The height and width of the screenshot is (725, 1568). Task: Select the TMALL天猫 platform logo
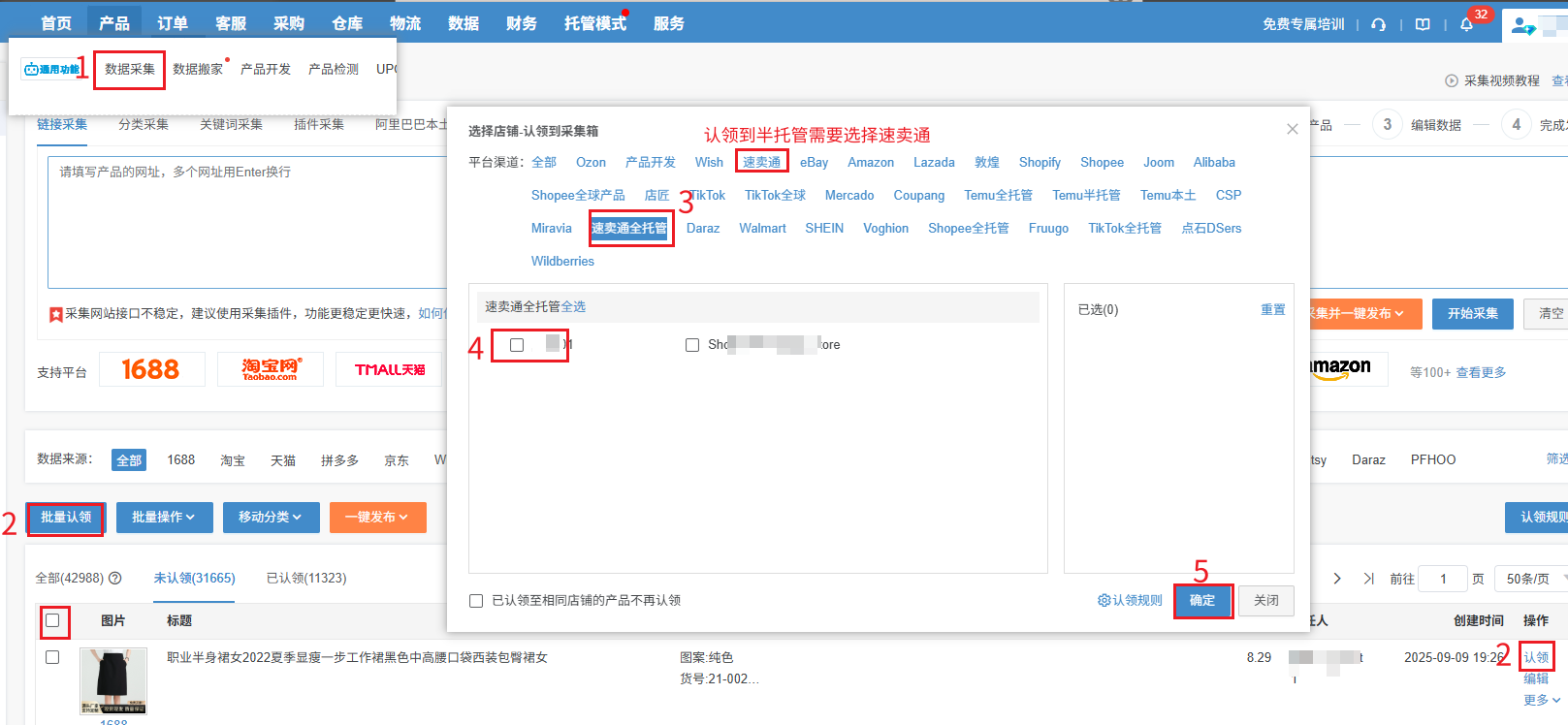(x=389, y=369)
